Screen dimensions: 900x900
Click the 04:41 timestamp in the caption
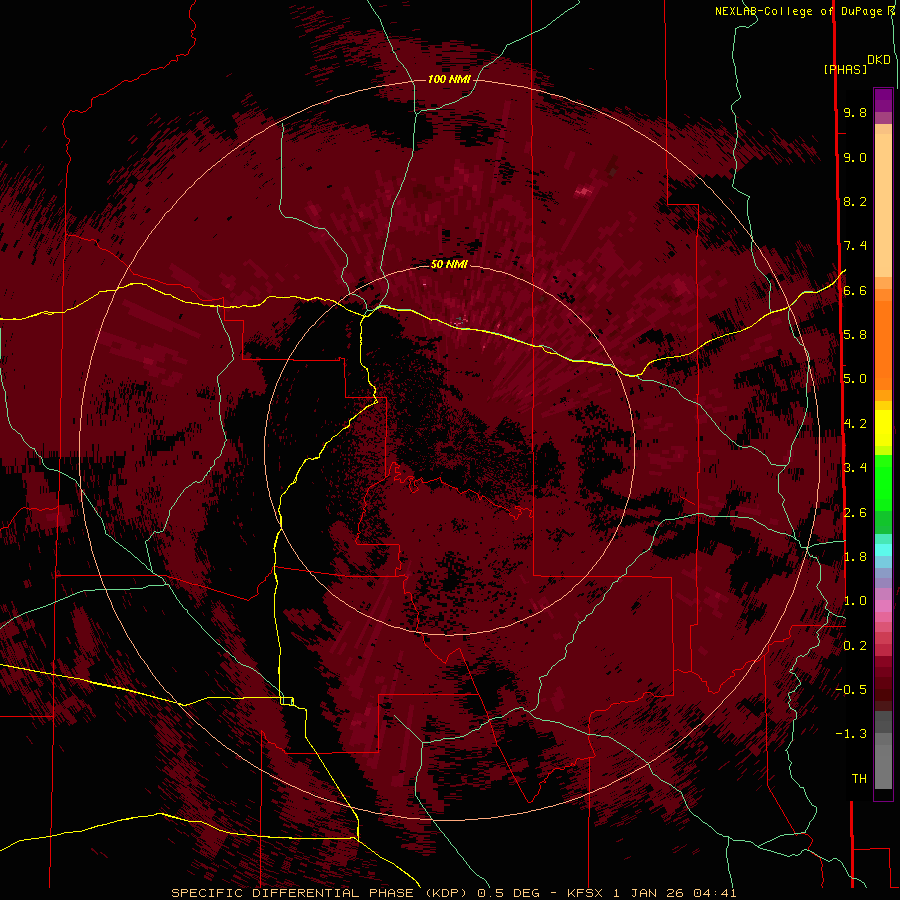click(715, 893)
